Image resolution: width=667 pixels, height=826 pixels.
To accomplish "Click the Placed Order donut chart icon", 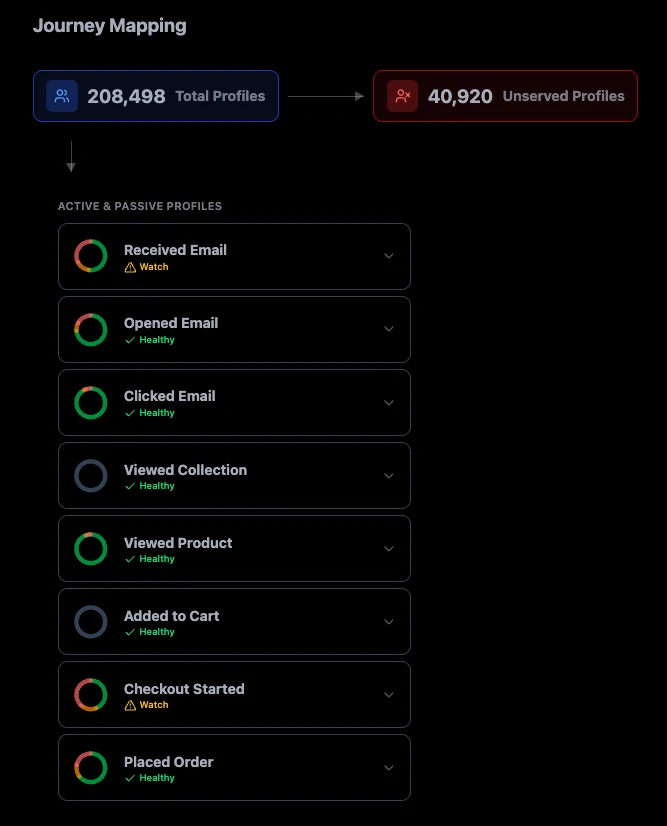I will [x=91, y=768].
